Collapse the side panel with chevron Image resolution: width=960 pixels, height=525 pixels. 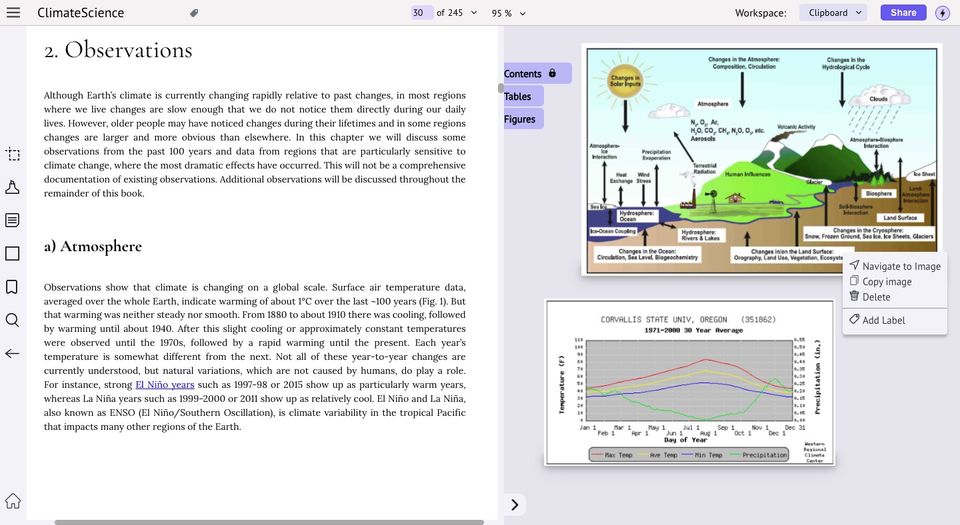515,505
